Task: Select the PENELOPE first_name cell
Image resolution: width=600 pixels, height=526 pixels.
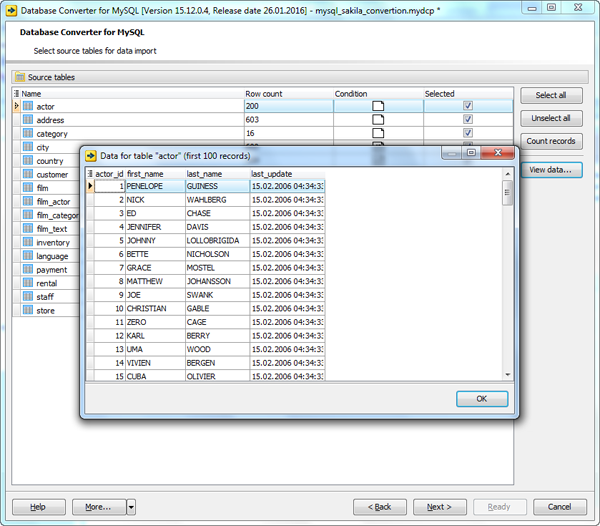Action: 155,186
